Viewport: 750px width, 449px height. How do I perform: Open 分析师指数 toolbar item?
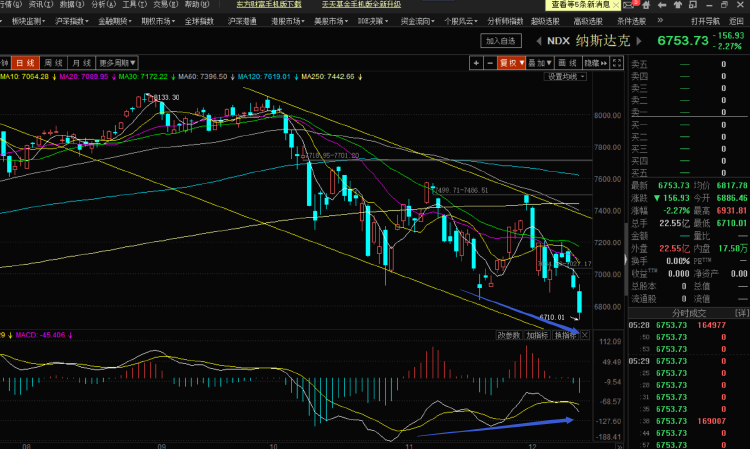point(505,21)
